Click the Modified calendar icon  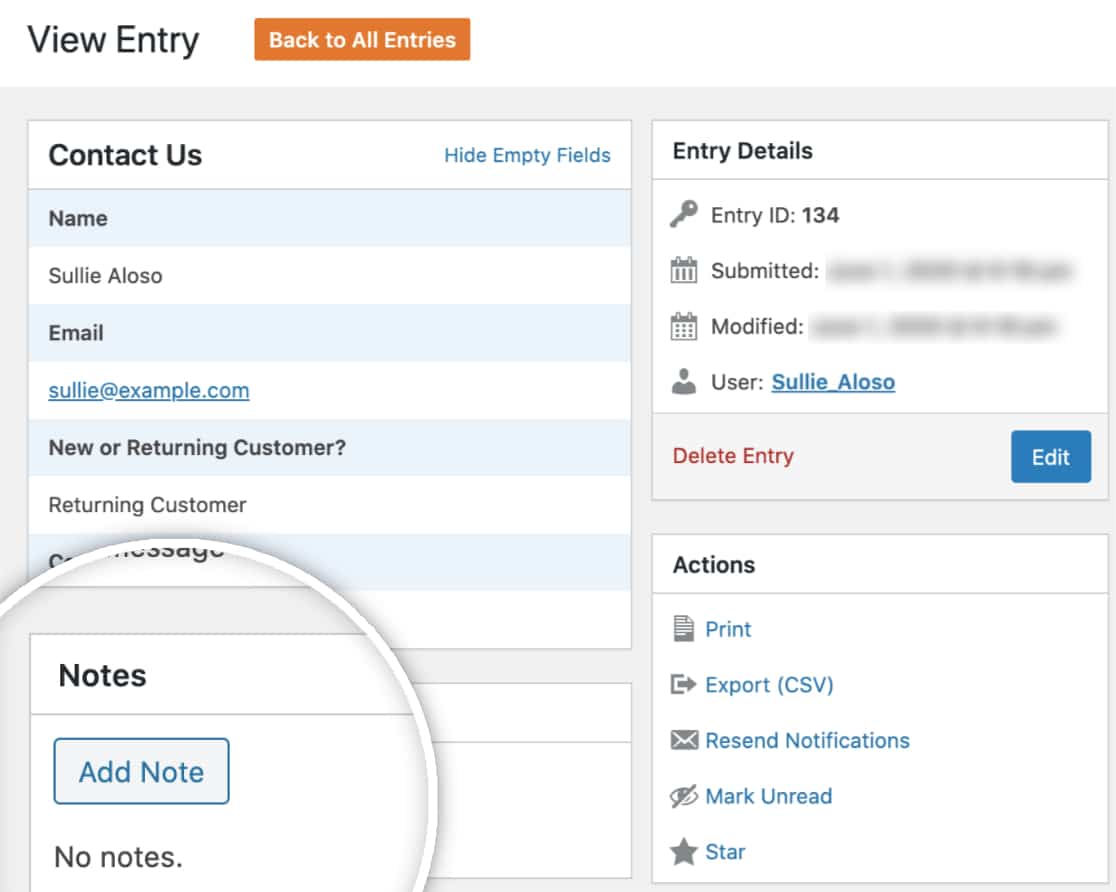tap(684, 326)
